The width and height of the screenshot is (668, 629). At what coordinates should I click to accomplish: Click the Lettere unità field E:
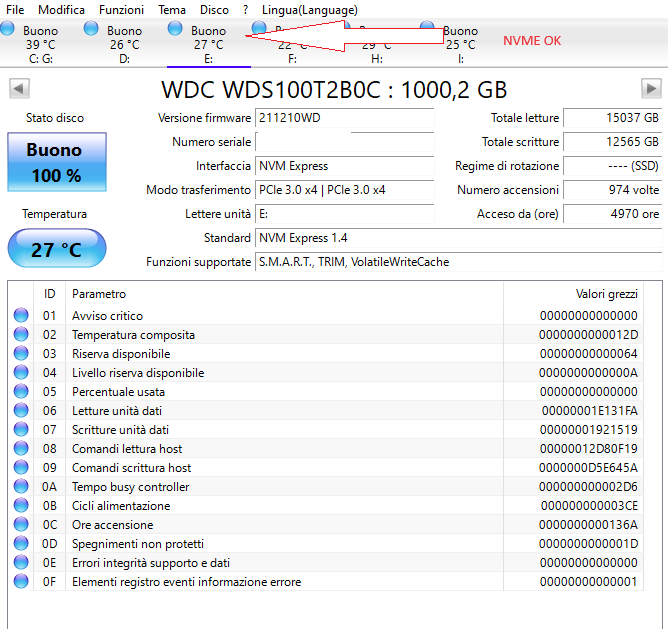[x=345, y=214]
